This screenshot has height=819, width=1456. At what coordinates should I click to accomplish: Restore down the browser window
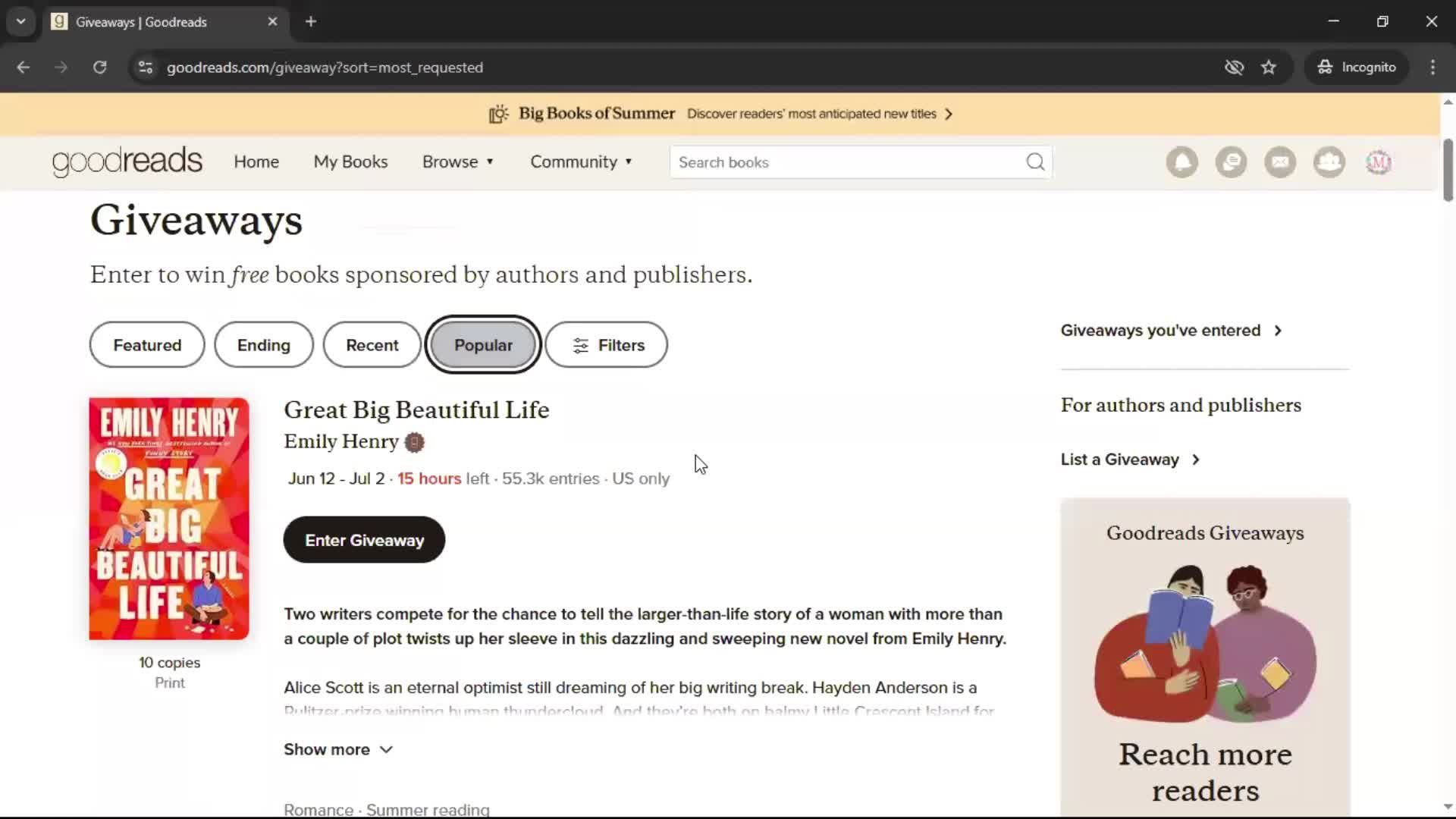[1382, 22]
